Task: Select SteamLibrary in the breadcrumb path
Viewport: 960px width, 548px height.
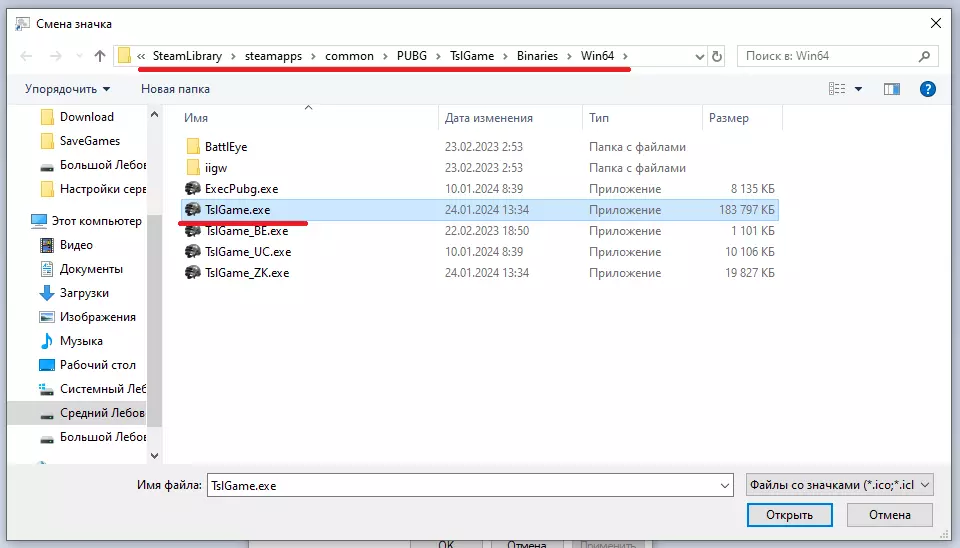Action: [187, 56]
